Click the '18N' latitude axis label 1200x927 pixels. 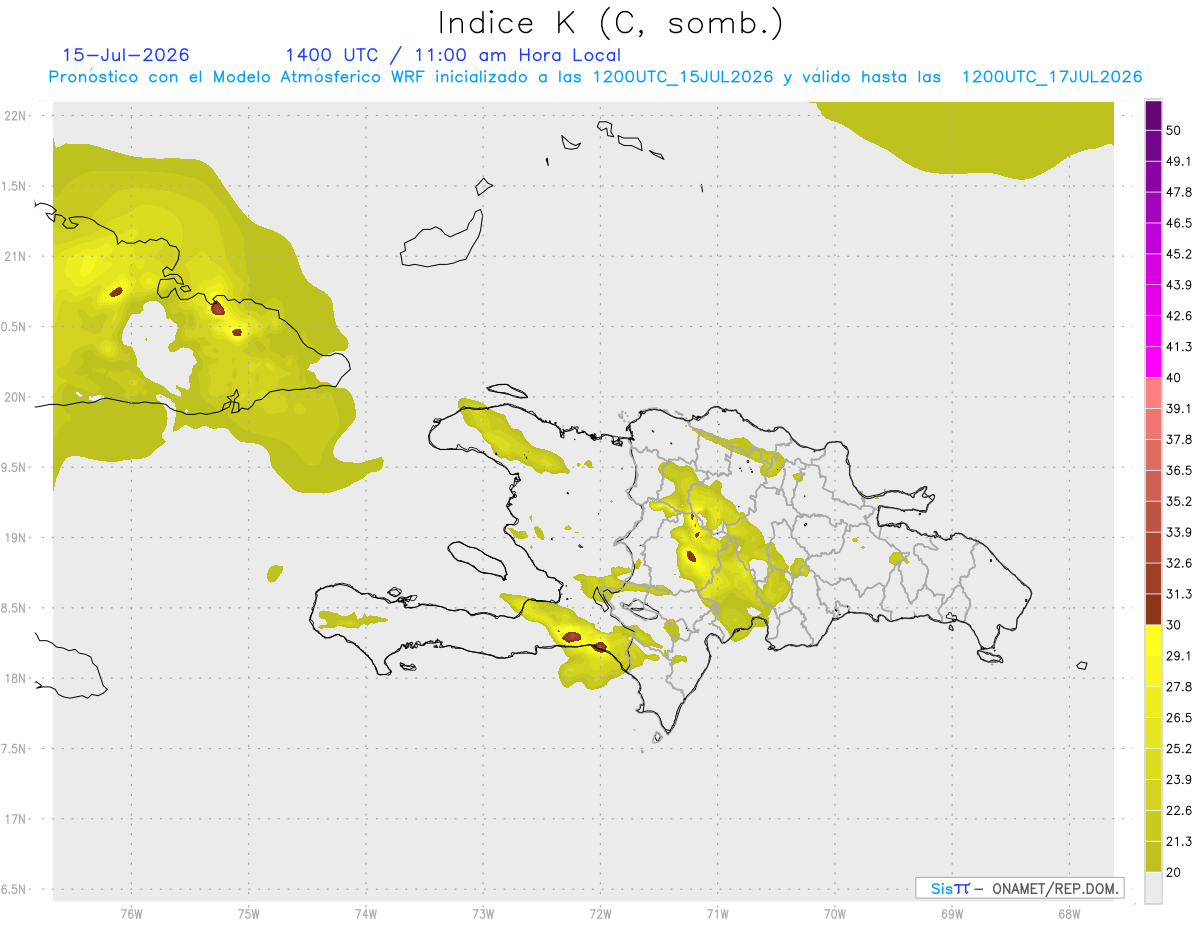pos(15,679)
